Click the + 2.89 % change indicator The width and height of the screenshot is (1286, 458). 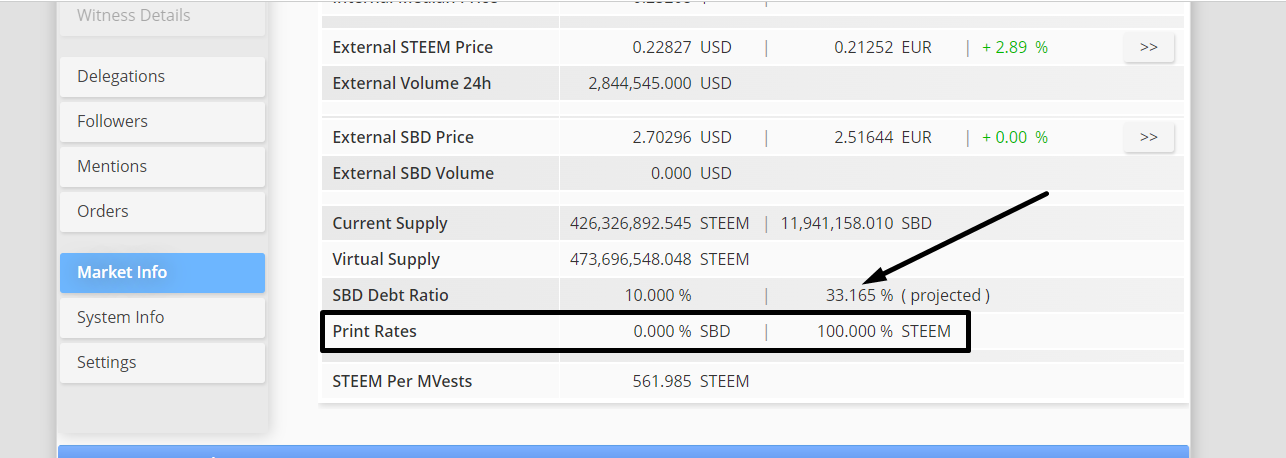pyautogui.click(x=1015, y=47)
